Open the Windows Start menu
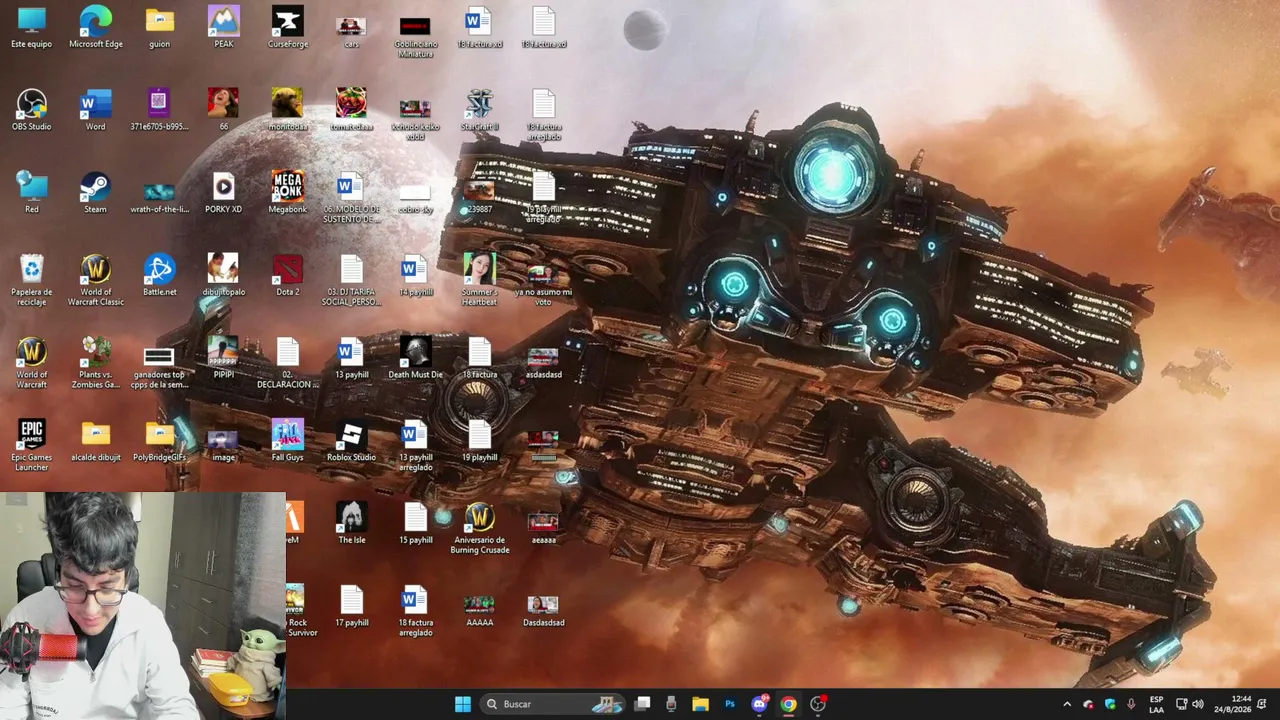 coord(462,704)
